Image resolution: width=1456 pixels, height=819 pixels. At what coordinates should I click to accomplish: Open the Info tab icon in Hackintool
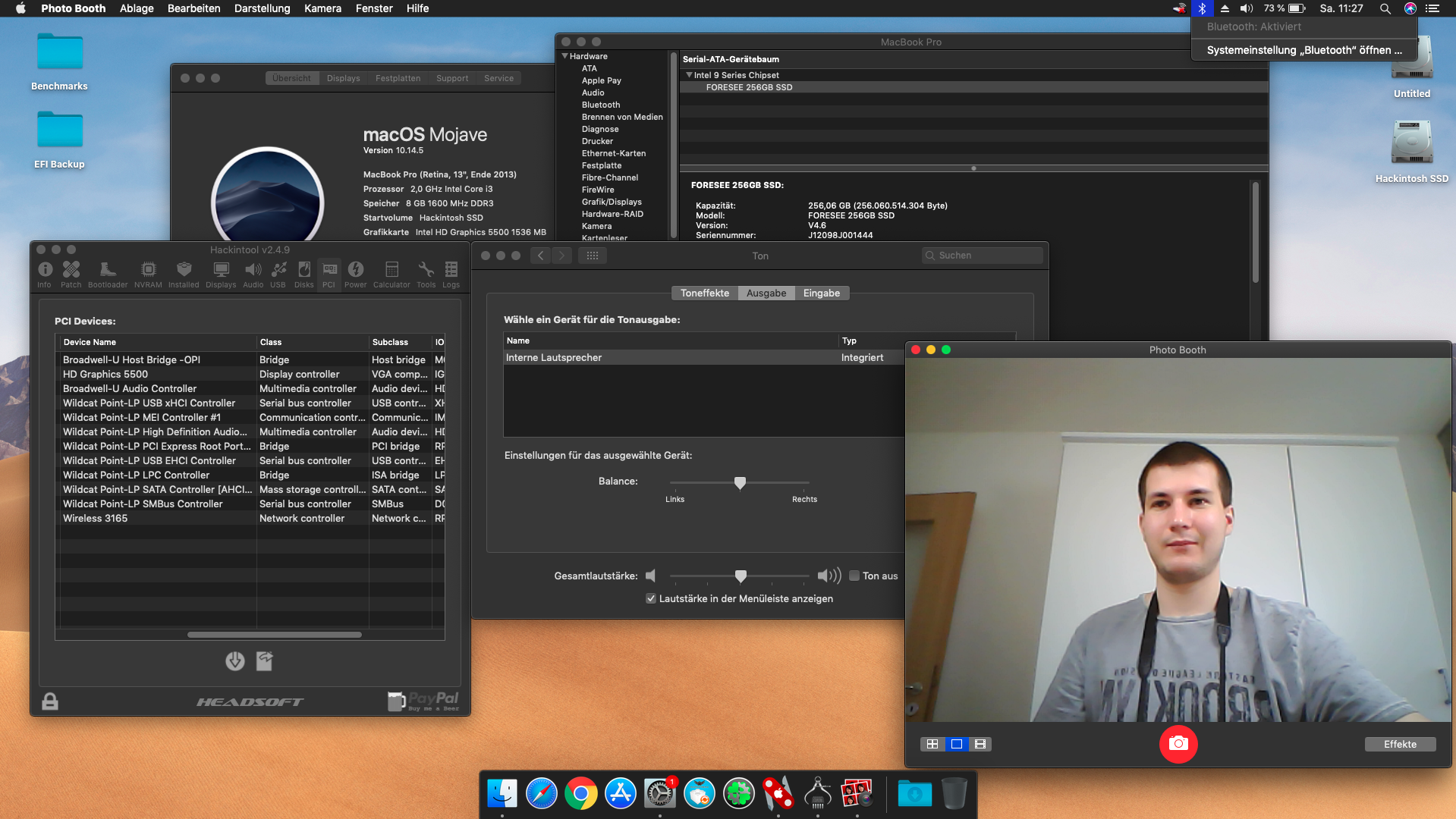tap(45, 274)
